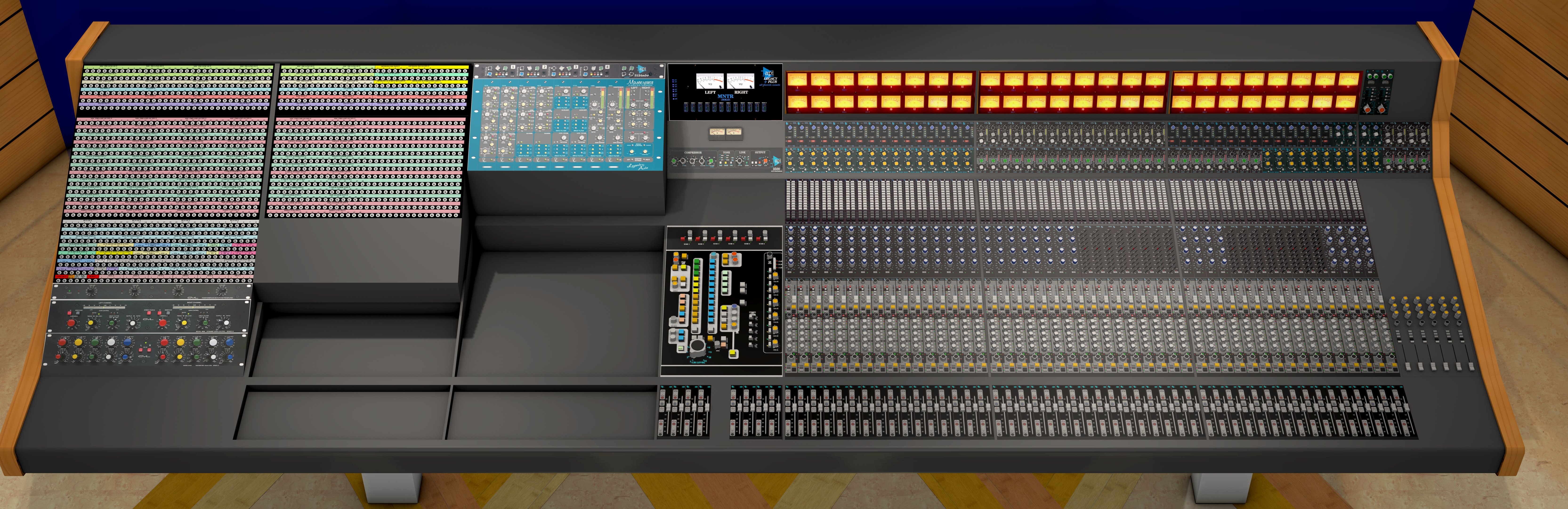Click first COMPRESSOR module THRESHOLD knob on Masterpiece
Viewport: 1568px width, 509px height.
point(595,105)
